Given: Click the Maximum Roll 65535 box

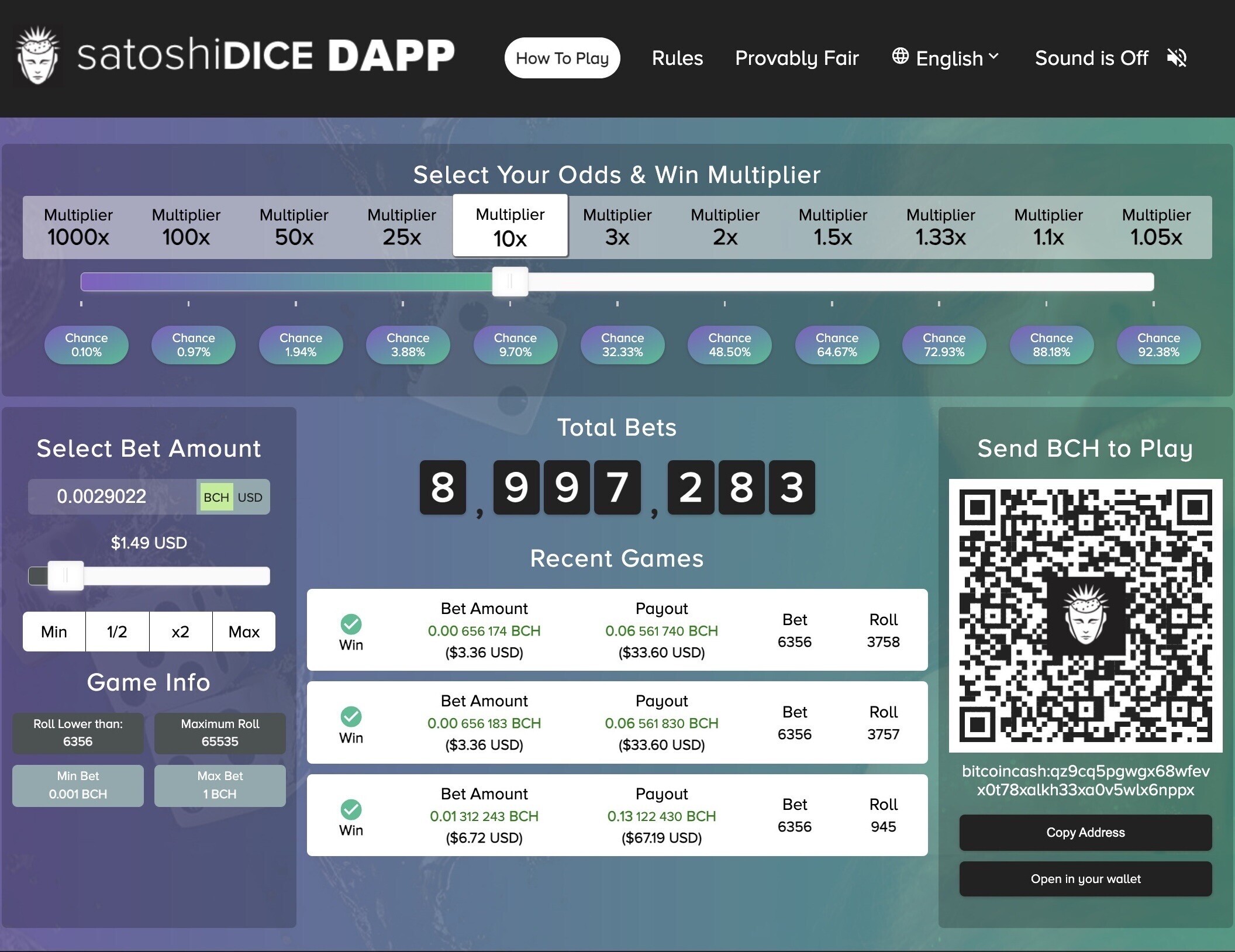Looking at the screenshot, I should tap(220, 733).
